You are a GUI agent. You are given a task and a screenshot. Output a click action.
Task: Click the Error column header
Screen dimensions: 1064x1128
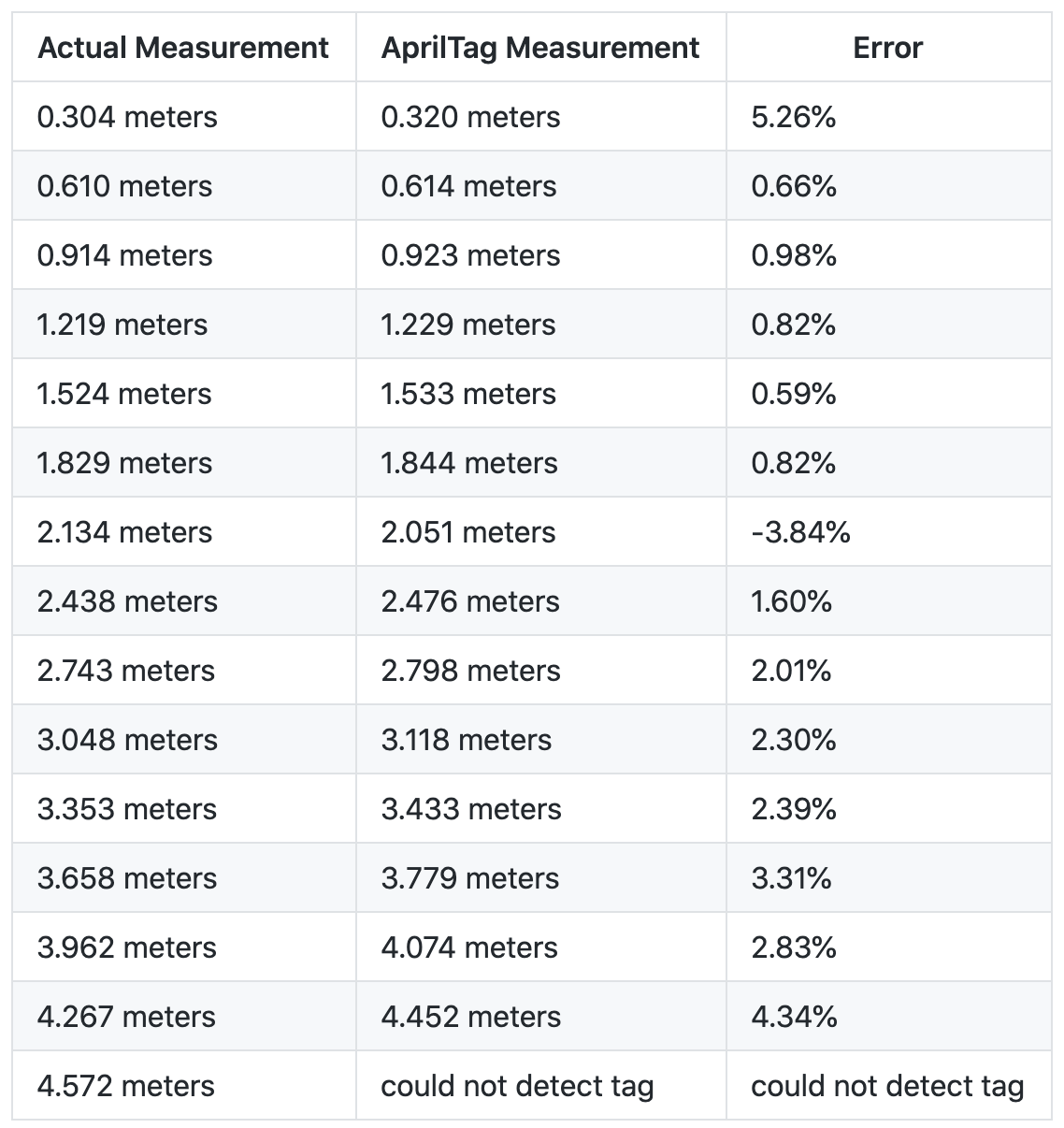pyautogui.click(x=888, y=48)
